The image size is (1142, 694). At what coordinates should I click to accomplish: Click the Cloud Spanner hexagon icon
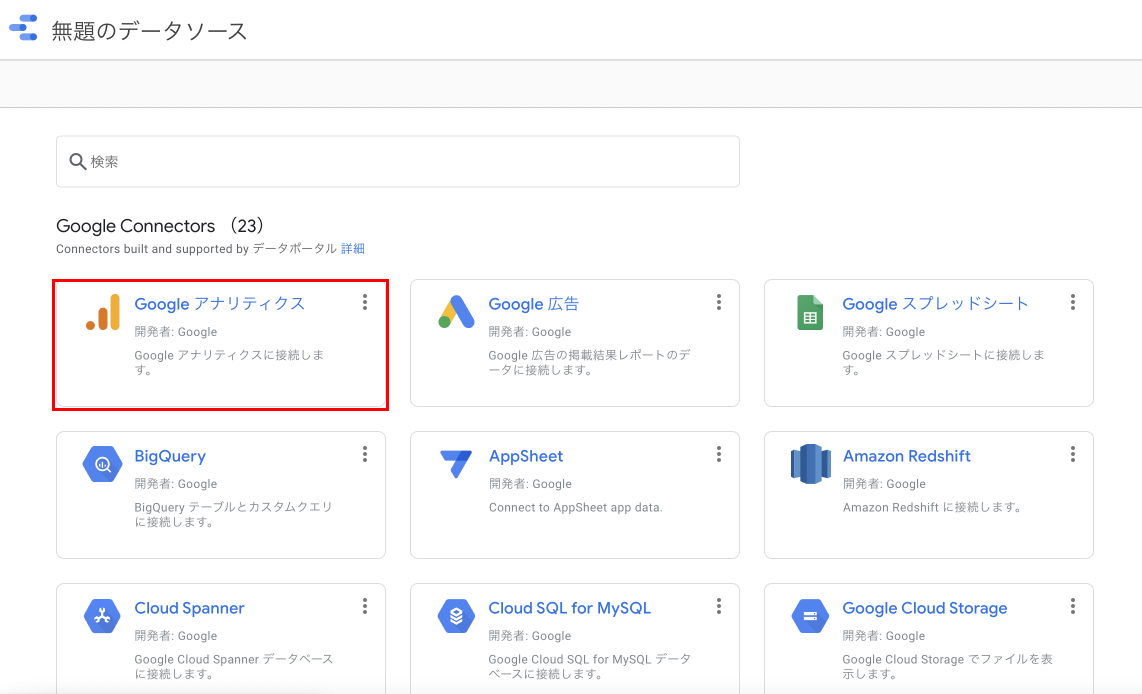(x=103, y=616)
